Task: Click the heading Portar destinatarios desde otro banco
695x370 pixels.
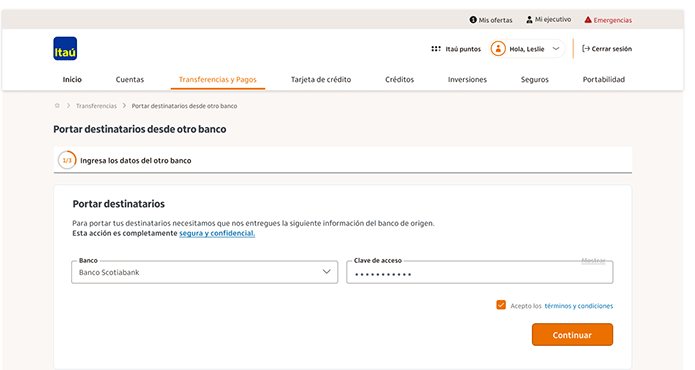Action: coord(140,129)
